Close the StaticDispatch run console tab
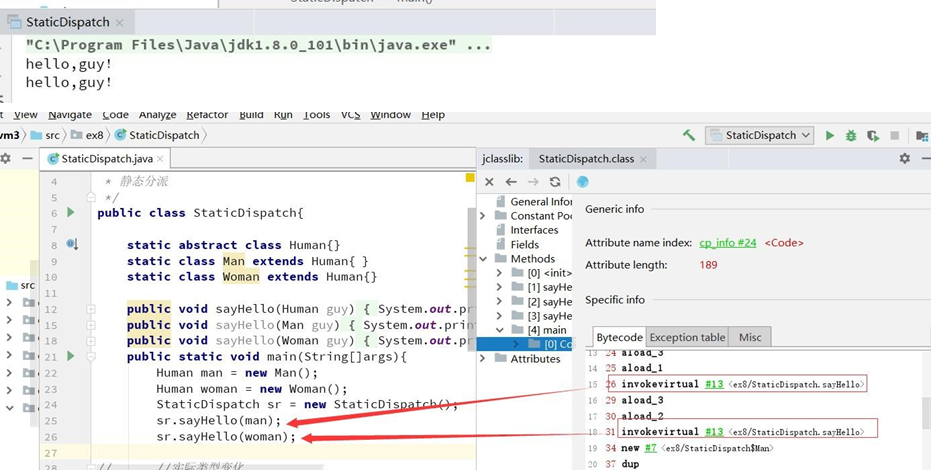Image resolution: width=931 pixels, height=470 pixels. 119,23
